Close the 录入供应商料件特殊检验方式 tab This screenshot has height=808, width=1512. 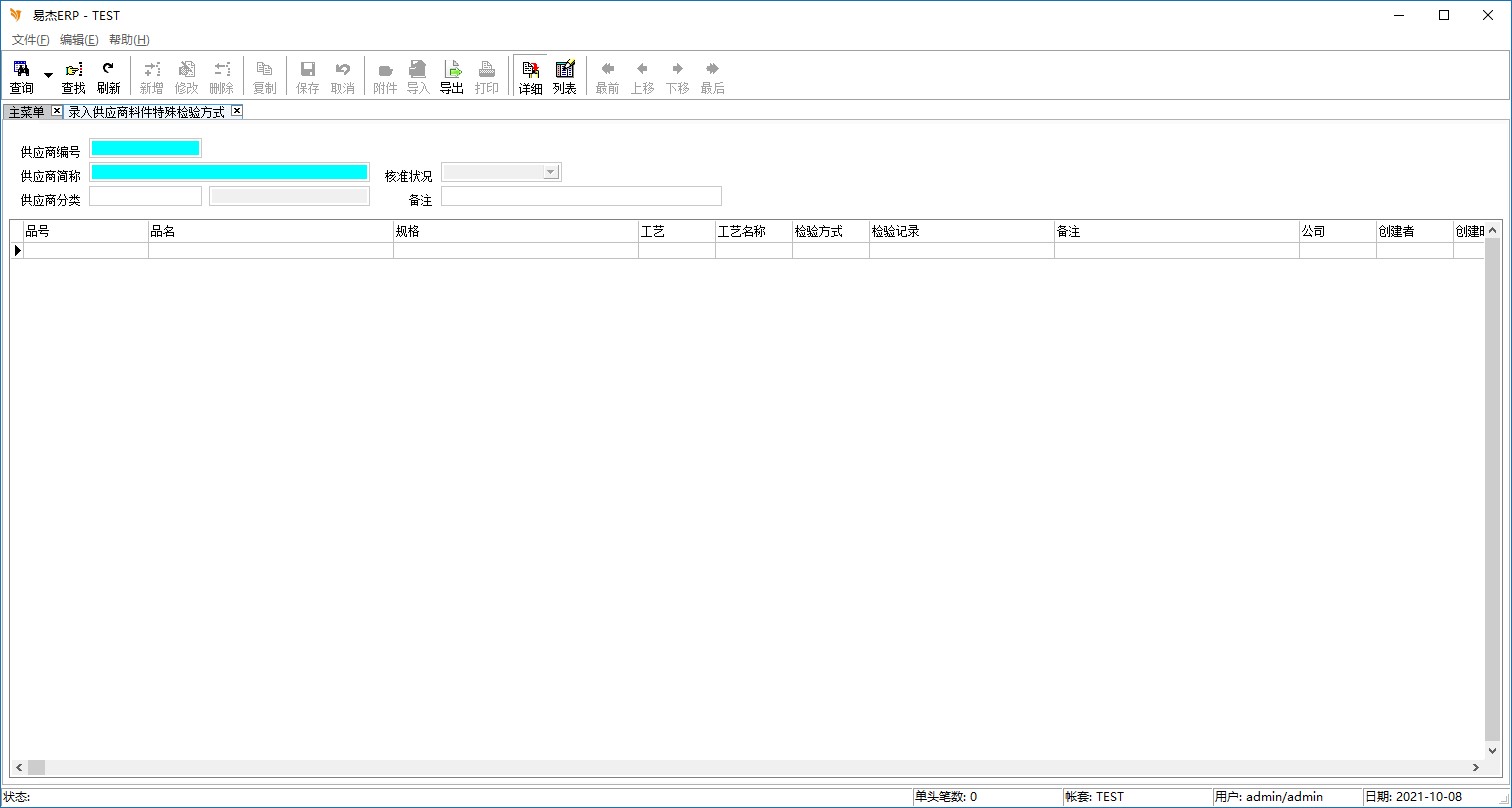237,111
